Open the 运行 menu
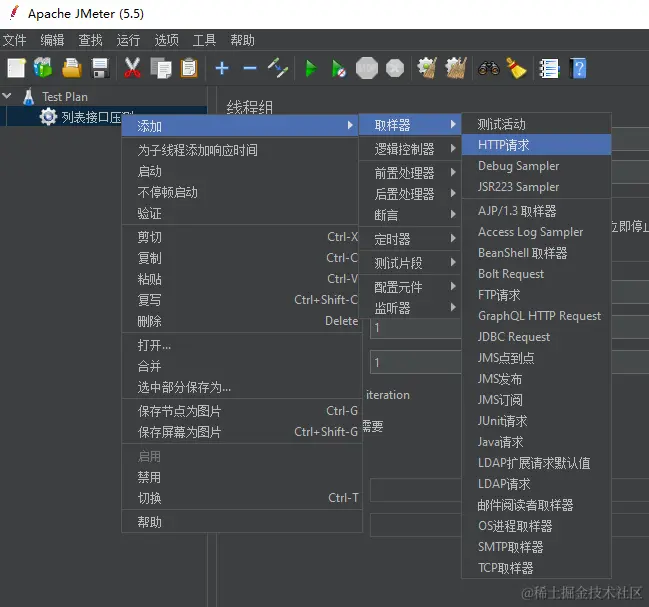Viewport: 649px width, 607px height. tap(128, 40)
